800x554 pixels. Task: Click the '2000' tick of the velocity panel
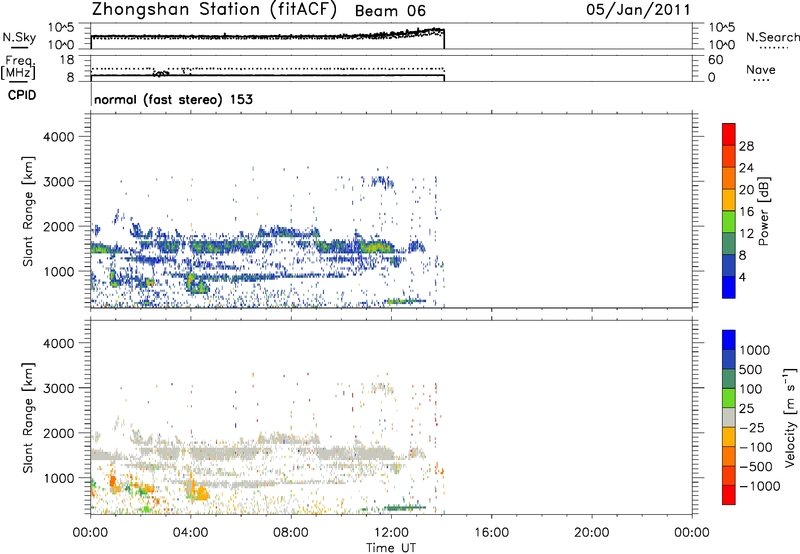point(59,433)
